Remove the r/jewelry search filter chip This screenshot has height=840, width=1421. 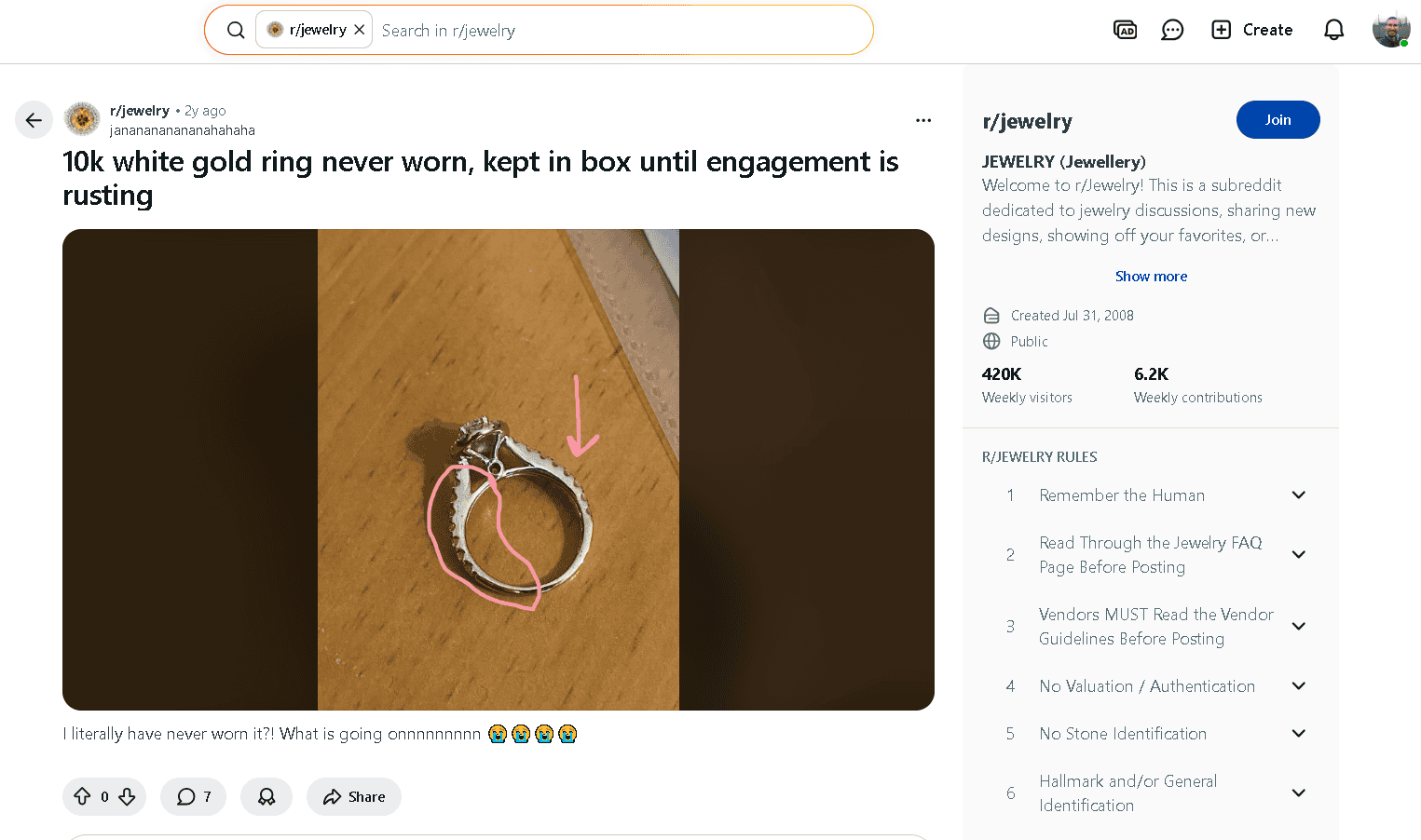[360, 30]
